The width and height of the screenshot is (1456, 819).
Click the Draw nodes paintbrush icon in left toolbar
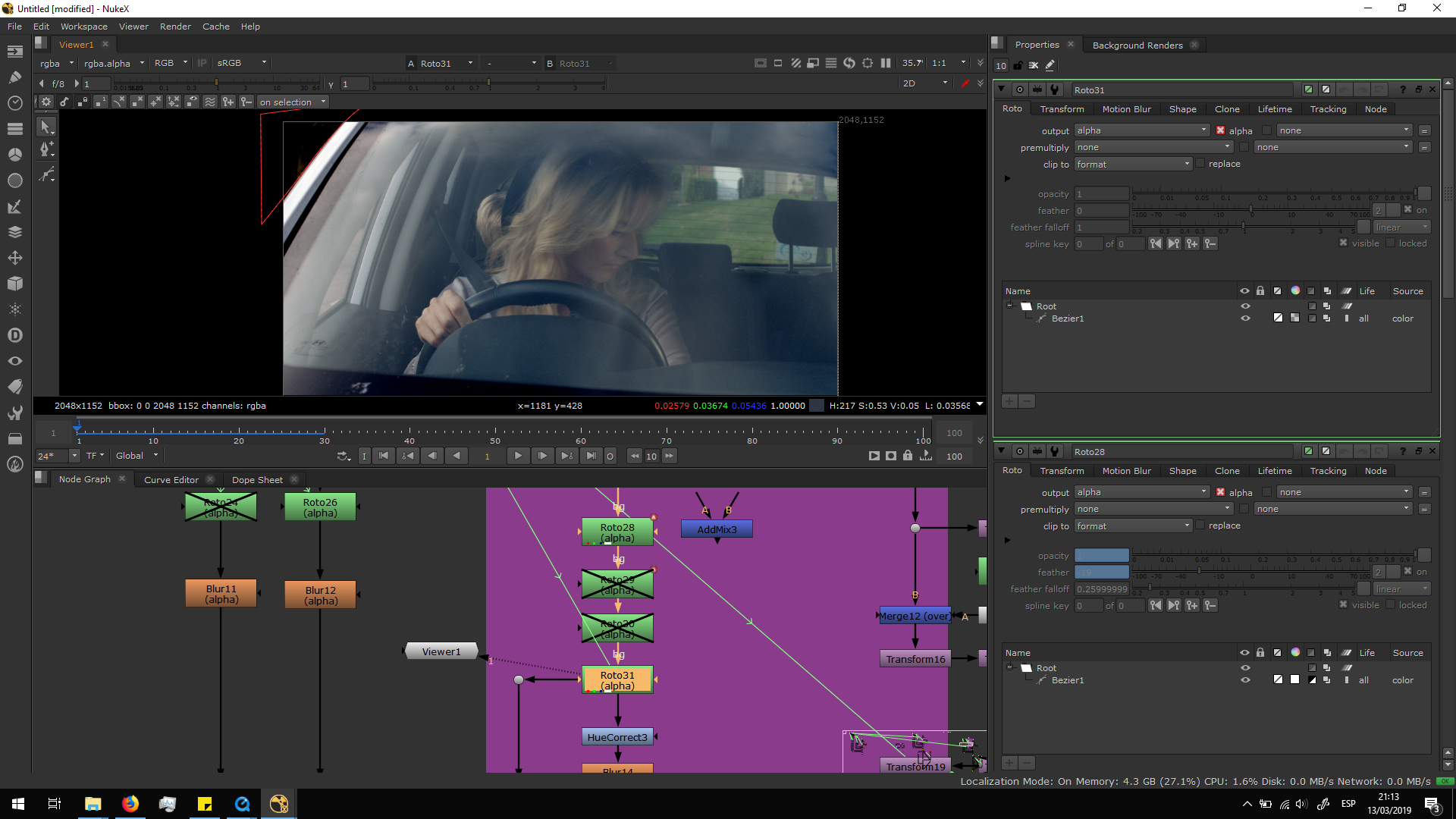14,77
